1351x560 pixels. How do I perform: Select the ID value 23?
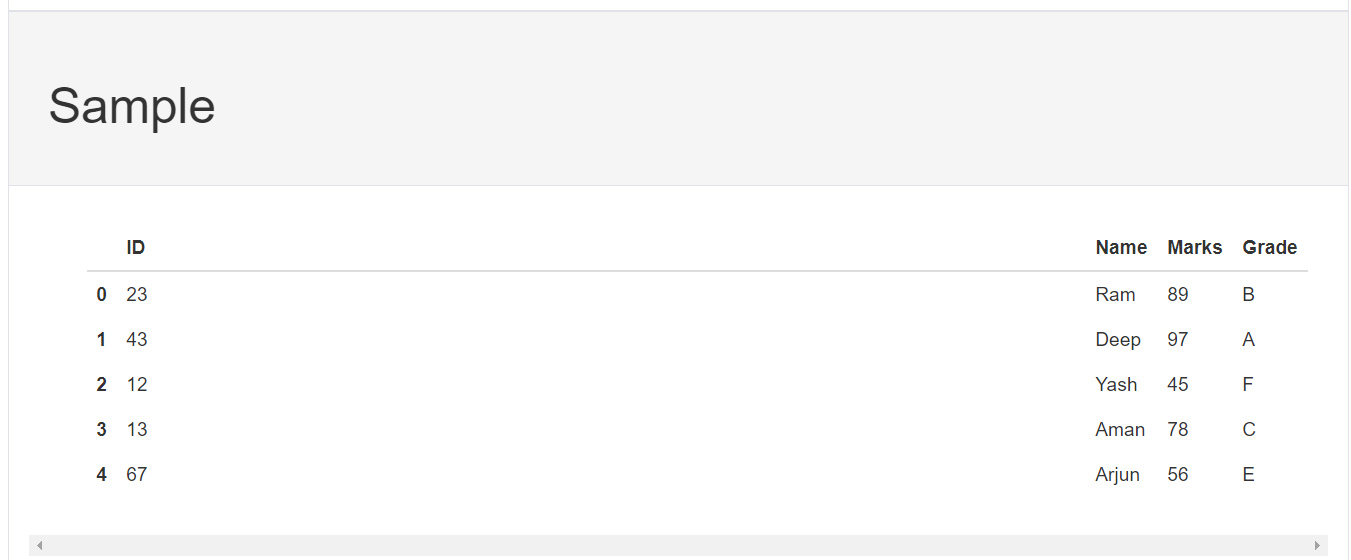pyautogui.click(x=137, y=295)
